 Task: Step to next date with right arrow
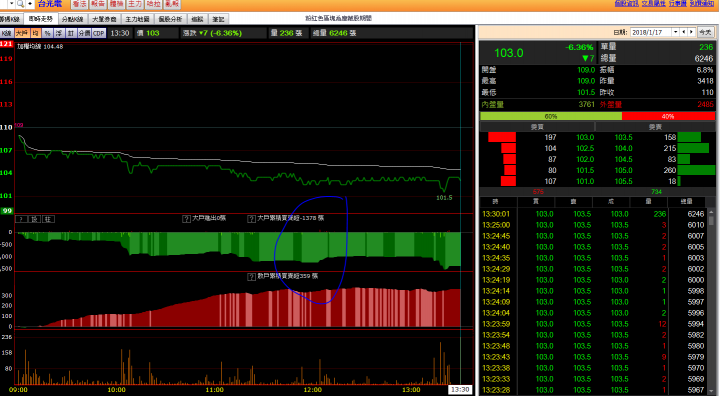click(x=691, y=32)
